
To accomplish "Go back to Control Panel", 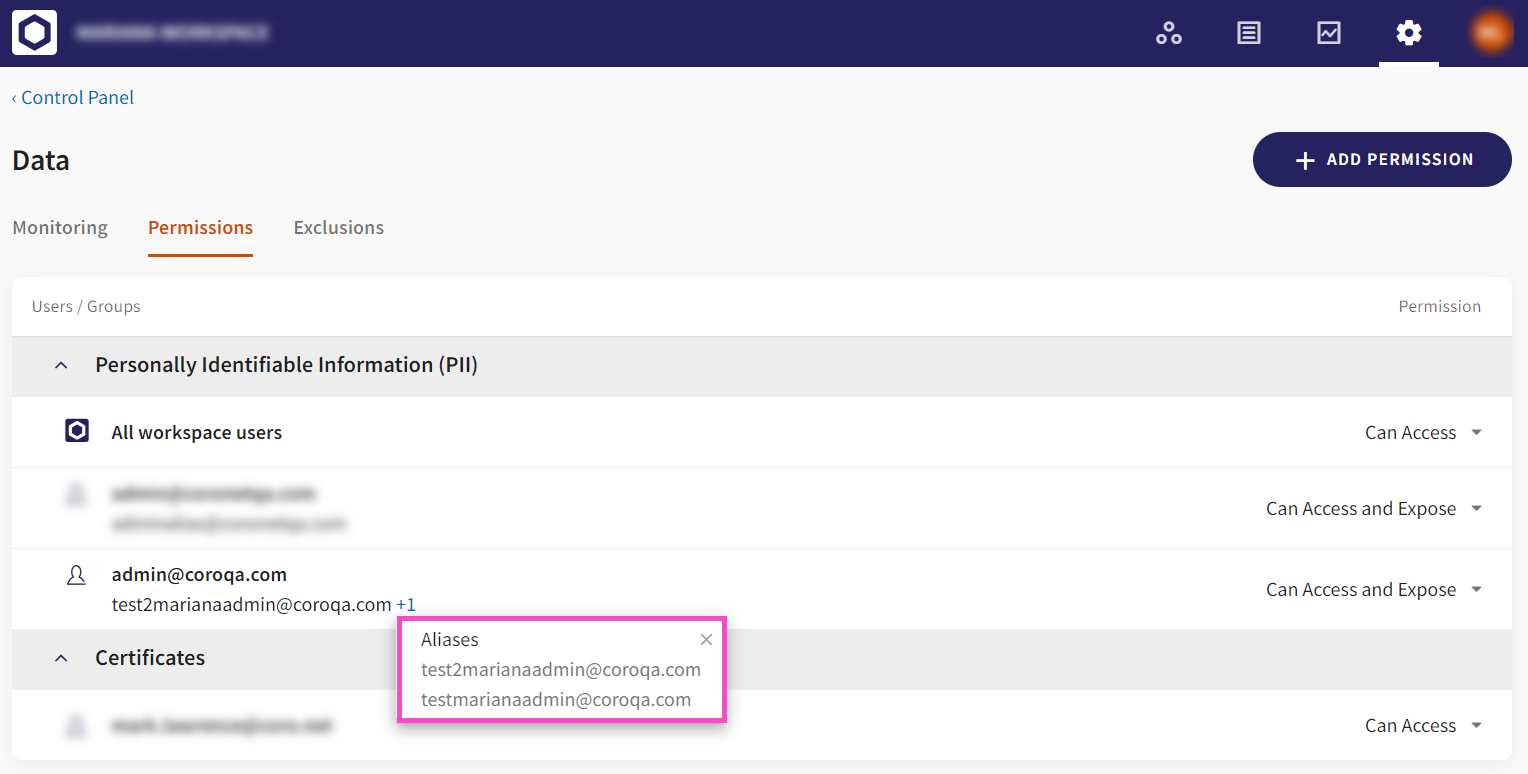I will click(73, 98).
